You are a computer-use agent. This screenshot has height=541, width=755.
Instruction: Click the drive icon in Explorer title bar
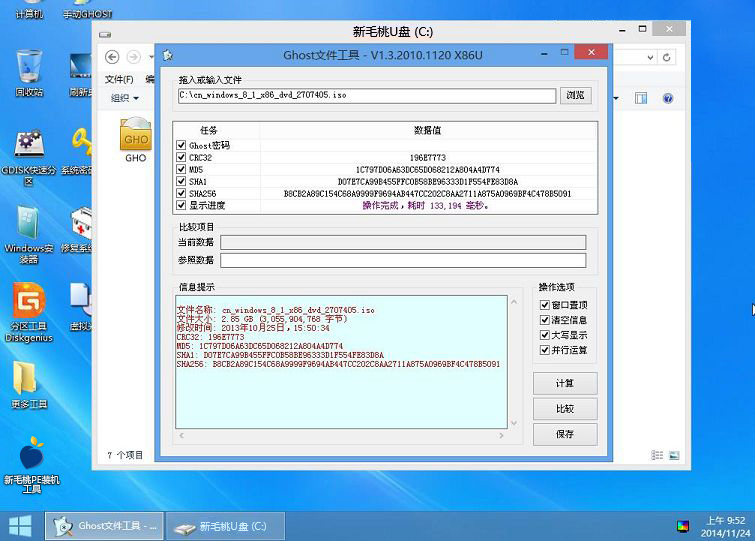(x=105, y=34)
